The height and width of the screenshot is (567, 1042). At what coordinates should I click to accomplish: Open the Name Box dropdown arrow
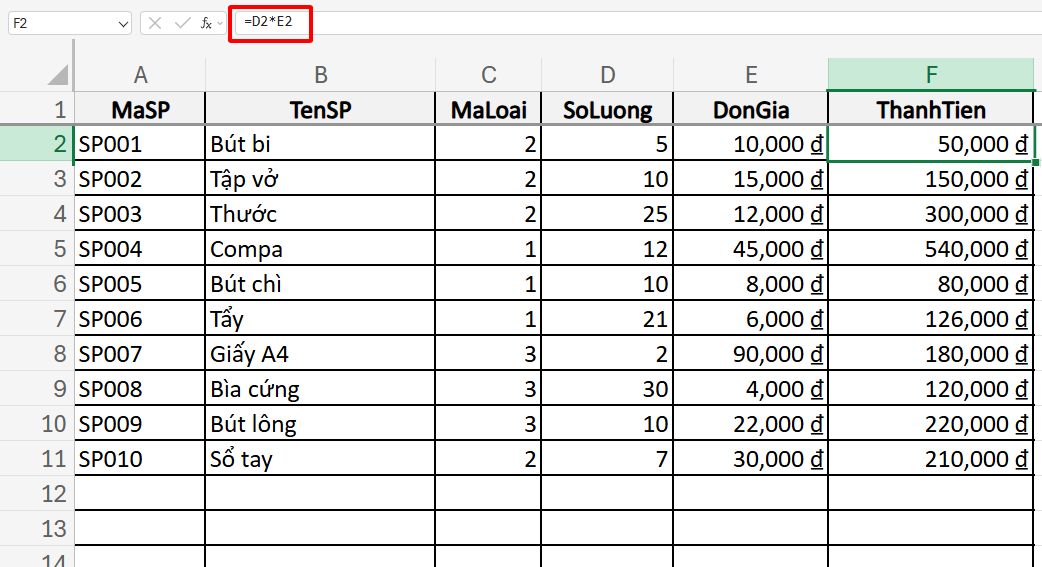tap(123, 23)
